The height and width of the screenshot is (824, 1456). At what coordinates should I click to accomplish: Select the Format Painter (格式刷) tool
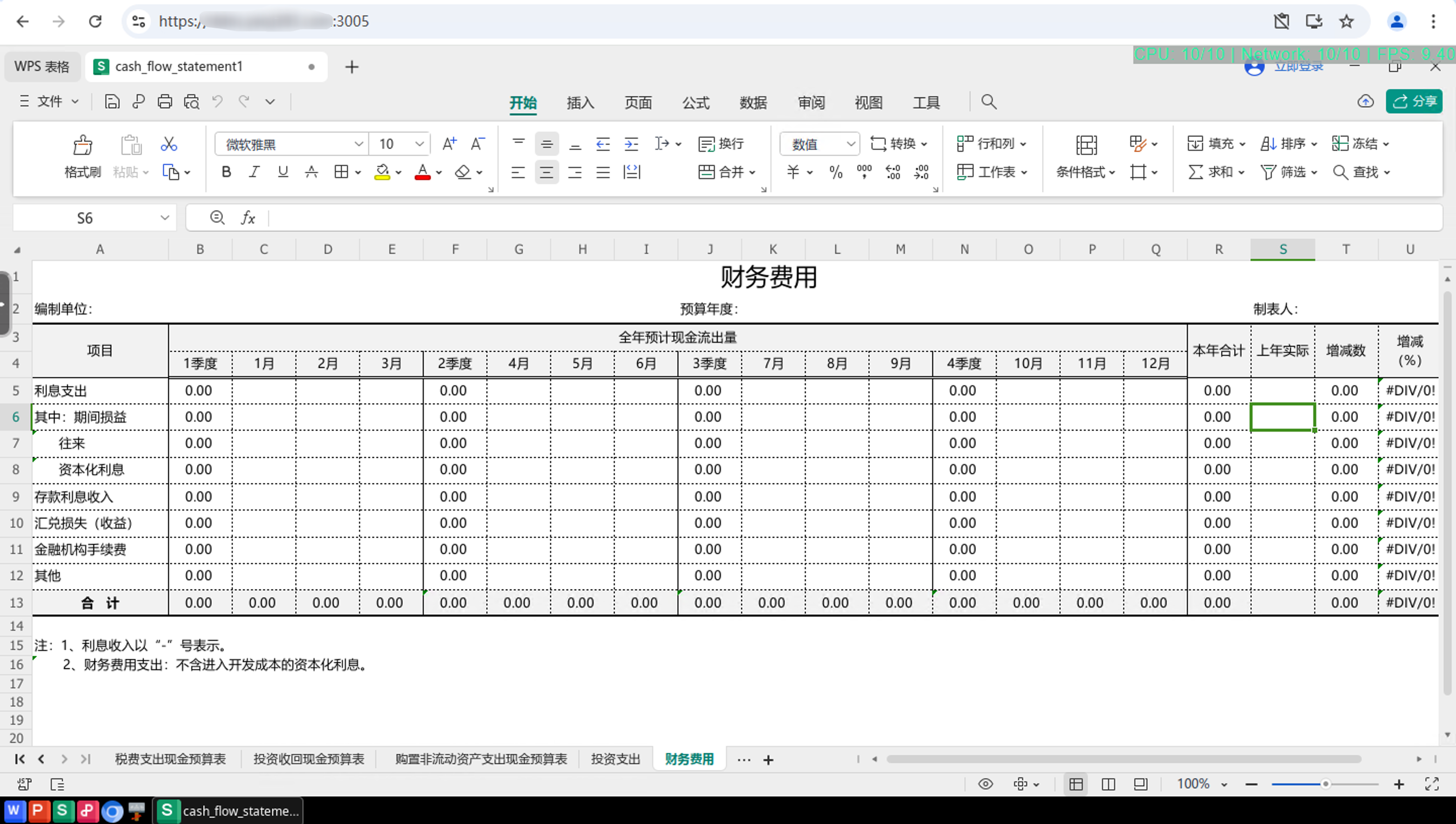[82, 157]
